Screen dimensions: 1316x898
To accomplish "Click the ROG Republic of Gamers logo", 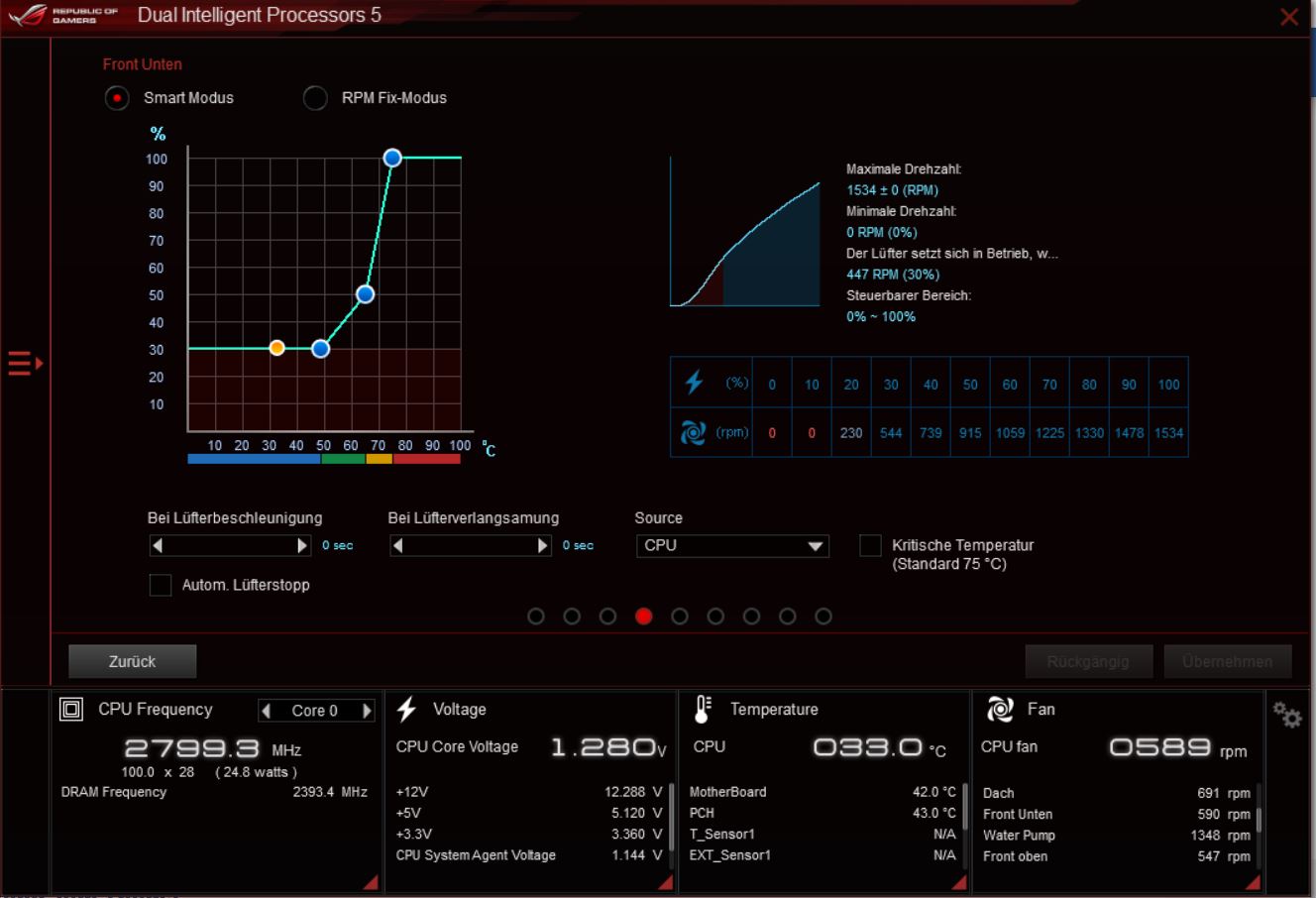I will [62, 15].
